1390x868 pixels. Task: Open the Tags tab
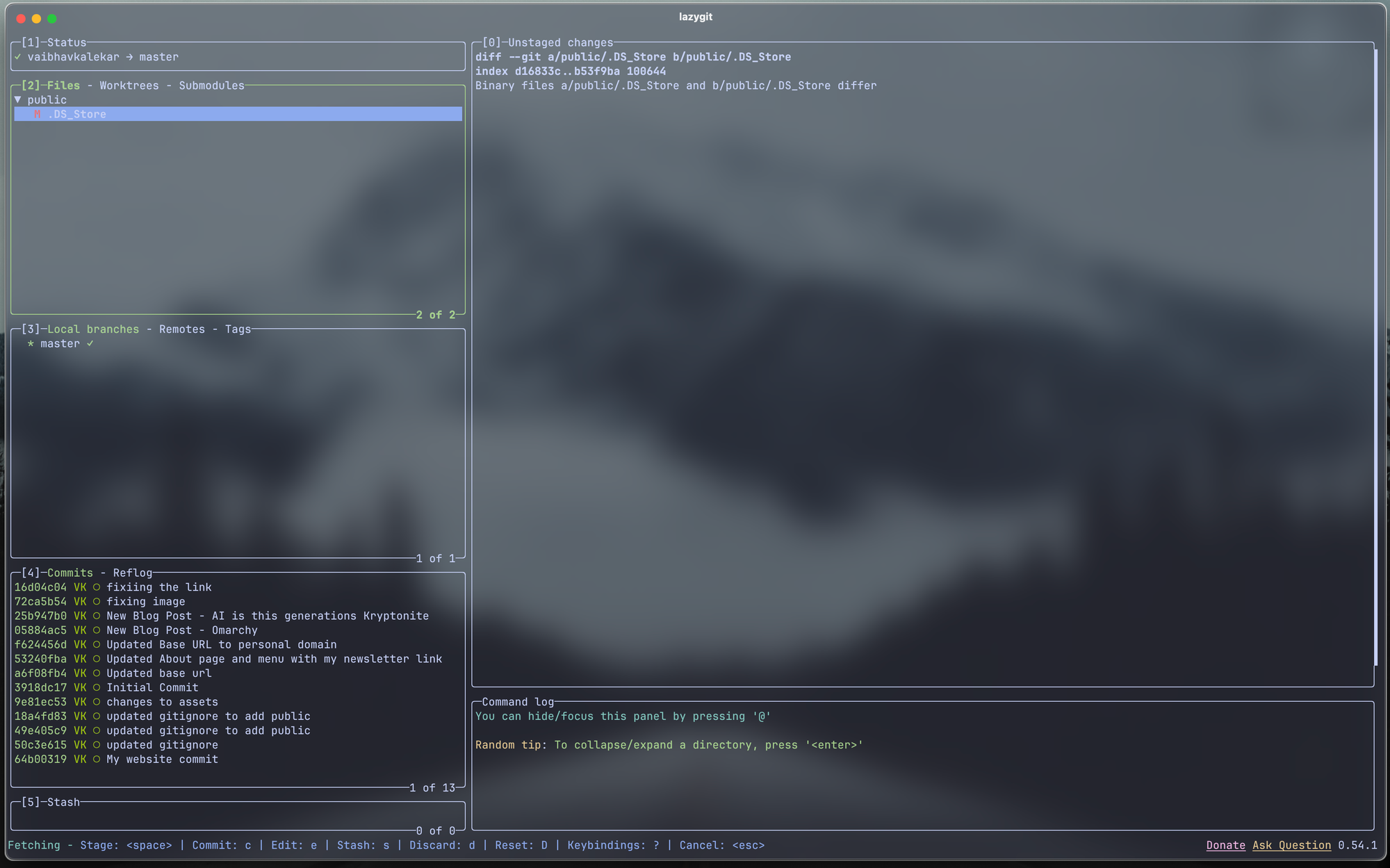(238, 329)
